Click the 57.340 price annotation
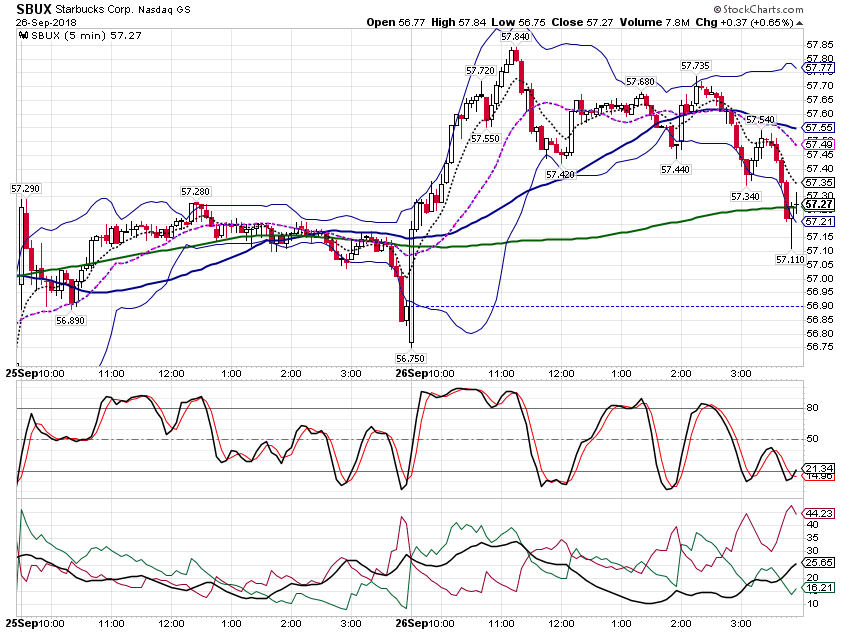 pyautogui.click(x=745, y=196)
